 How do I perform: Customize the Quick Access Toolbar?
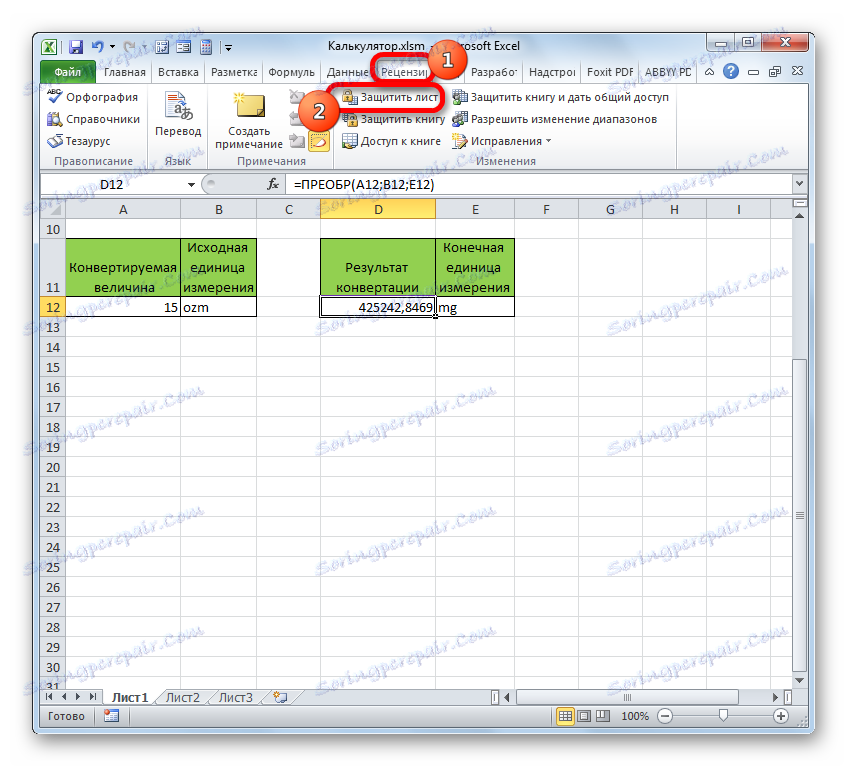click(x=229, y=48)
